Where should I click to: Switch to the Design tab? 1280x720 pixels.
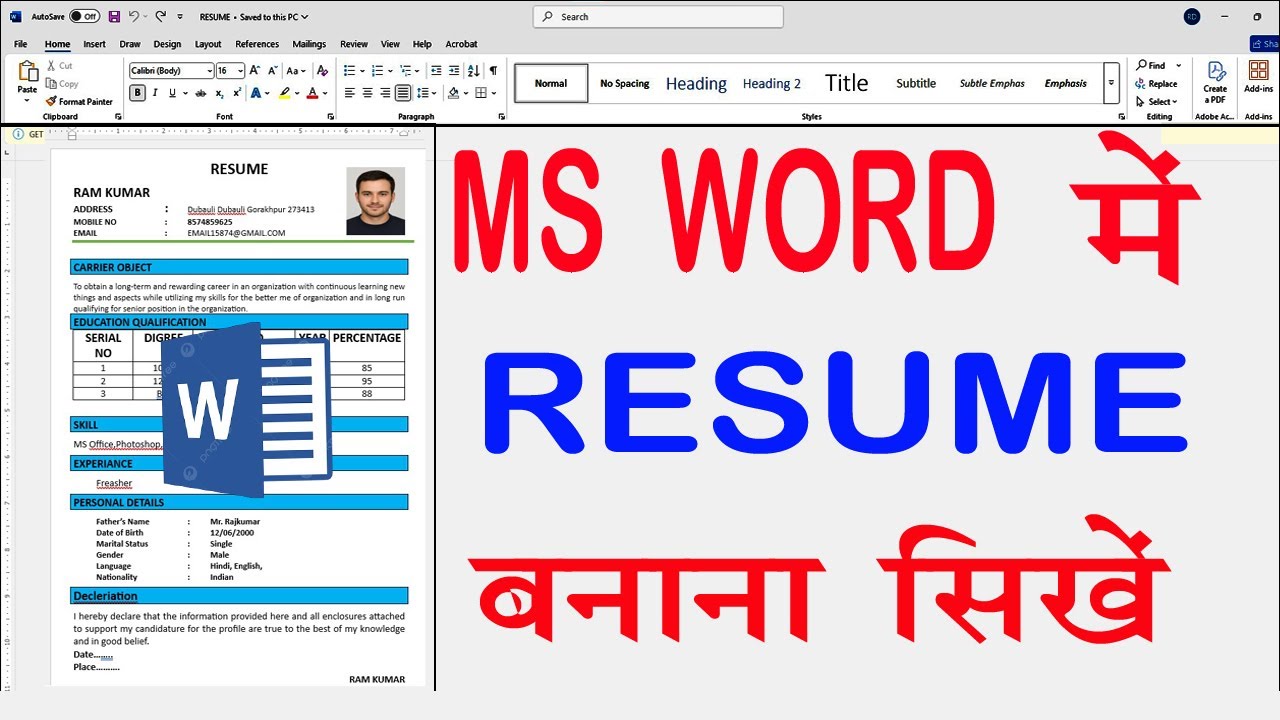click(167, 44)
